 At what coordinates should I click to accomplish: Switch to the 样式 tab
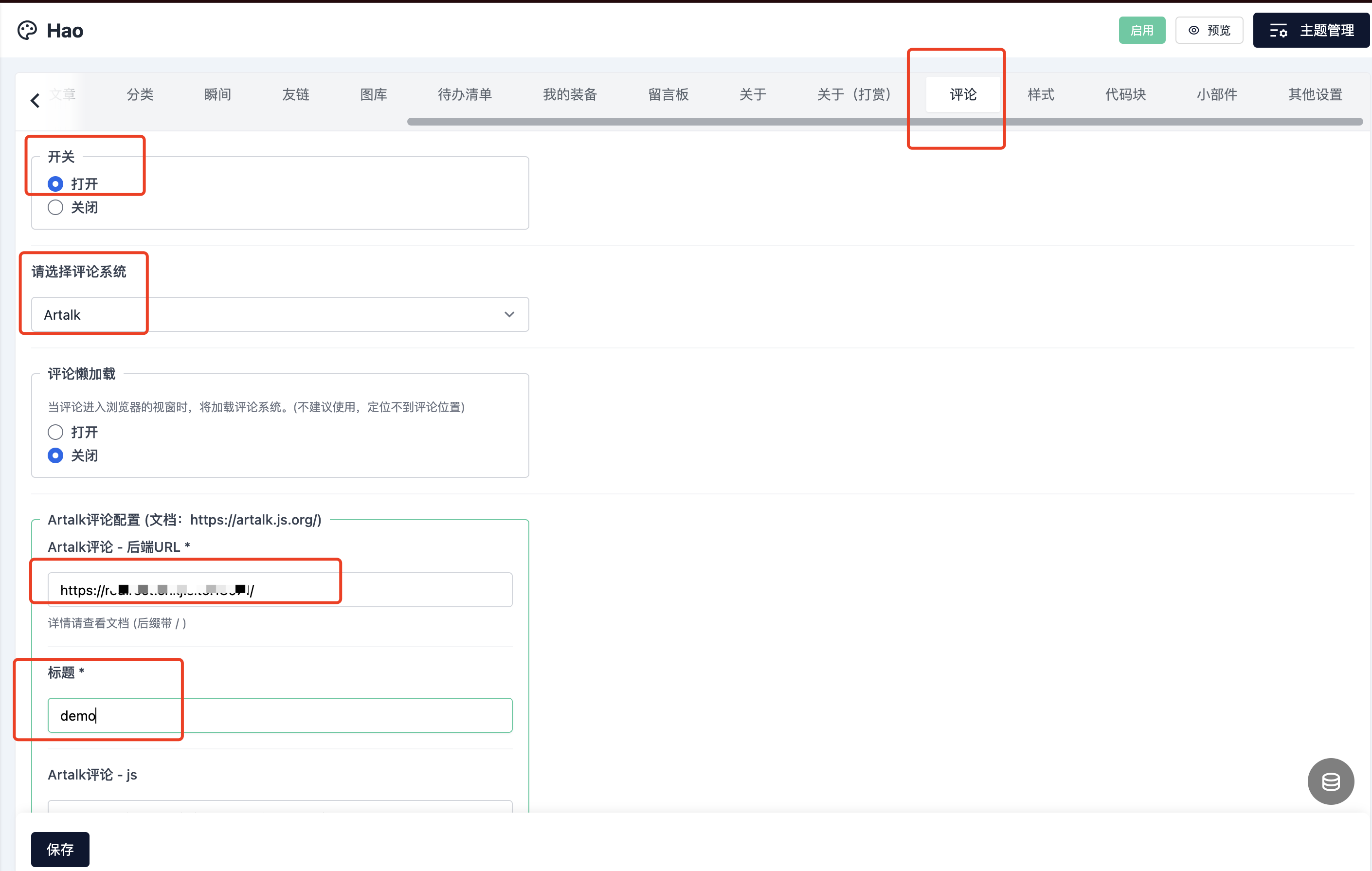coord(1040,94)
